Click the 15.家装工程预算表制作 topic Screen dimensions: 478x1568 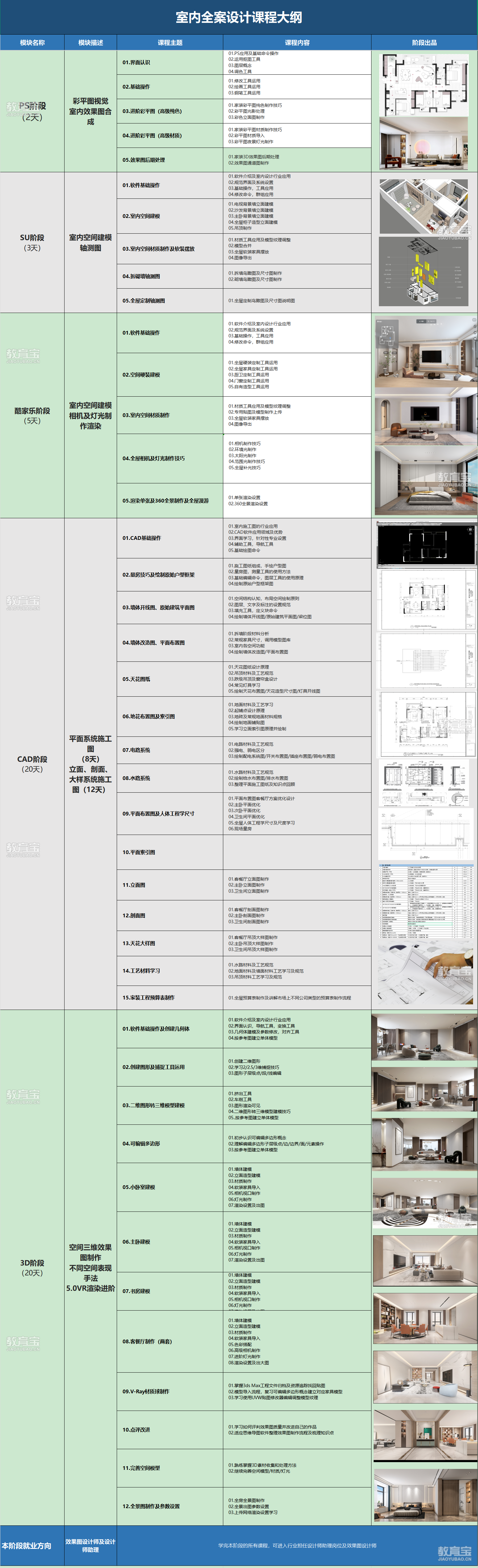click(149, 998)
